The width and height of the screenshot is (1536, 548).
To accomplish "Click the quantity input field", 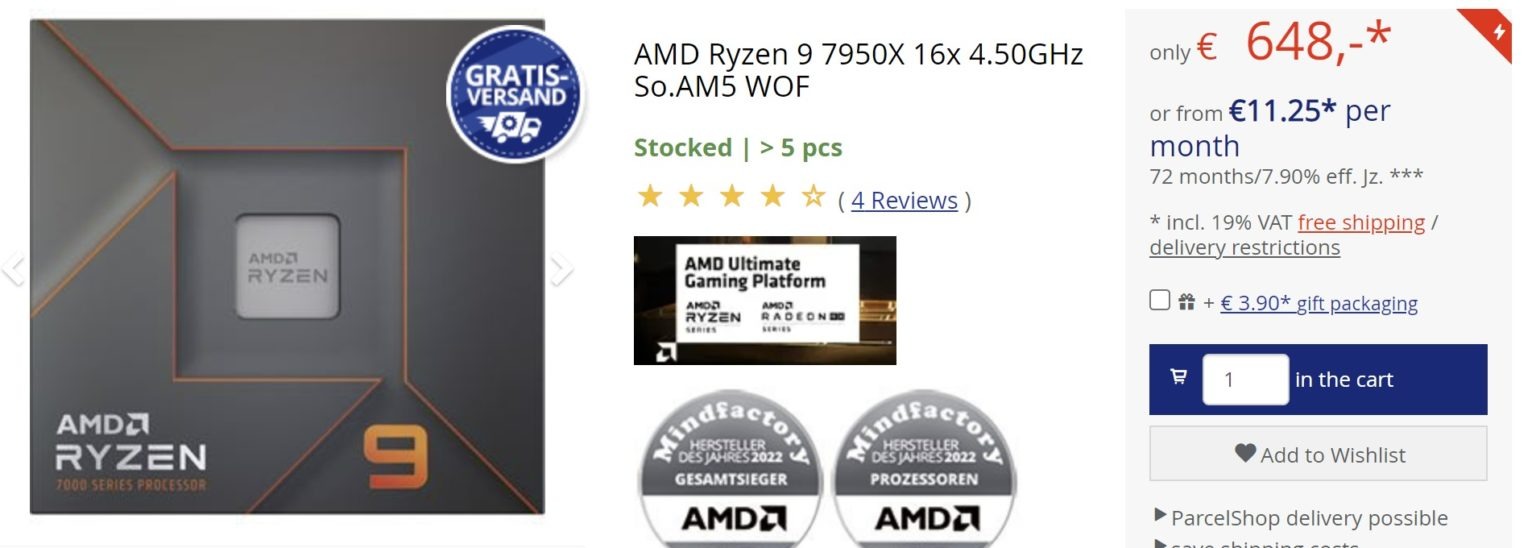I will point(1245,379).
